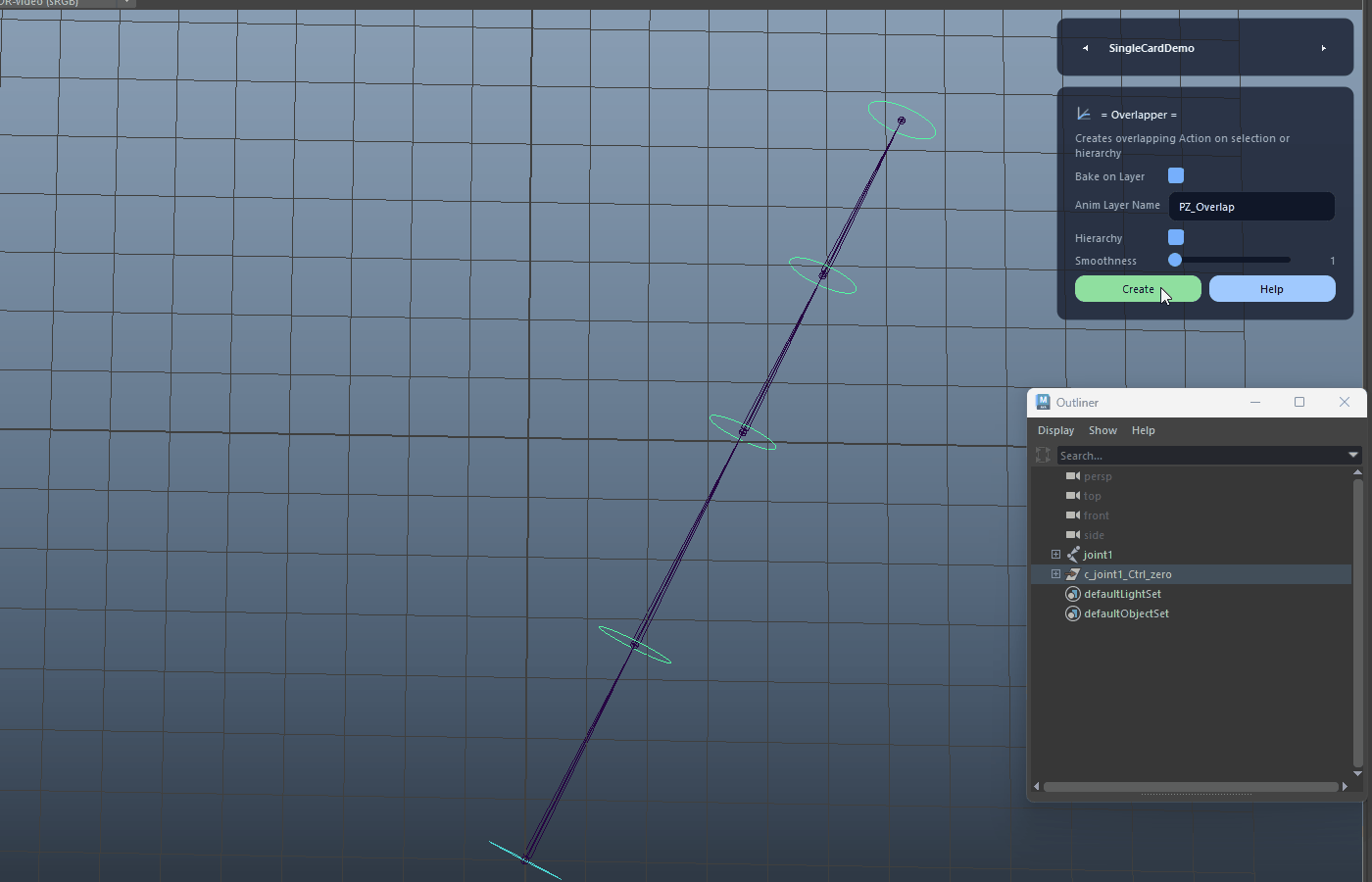Image resolution: width=1372 pixels, height=882 pixels.
Task: Click the Outliner horizontal scrollbar
Action: (1191, 786)
